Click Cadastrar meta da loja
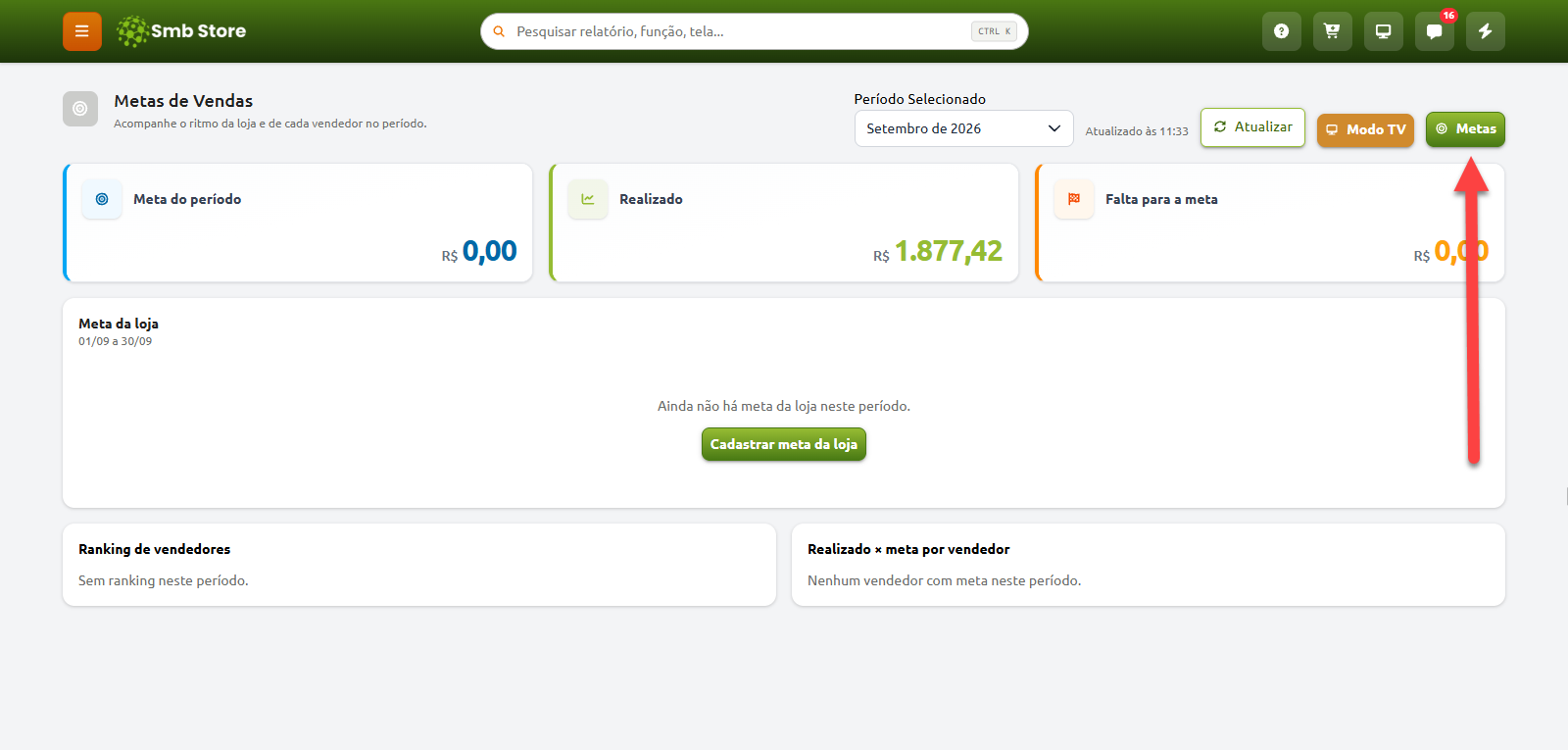The height and width of the screenshot is (750, 1568). tap(784, 444)
